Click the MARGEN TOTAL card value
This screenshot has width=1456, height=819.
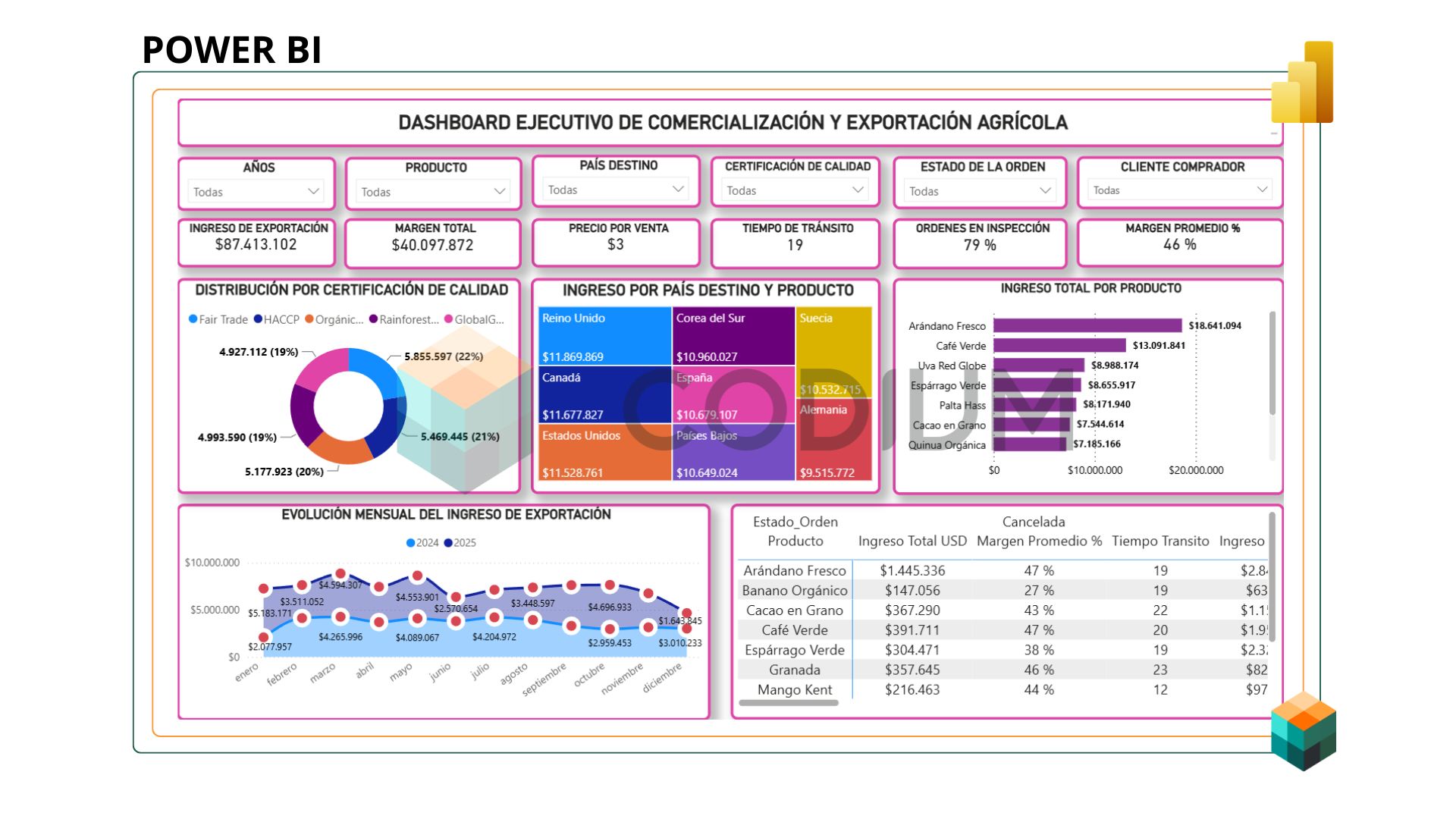coord(432,245)
